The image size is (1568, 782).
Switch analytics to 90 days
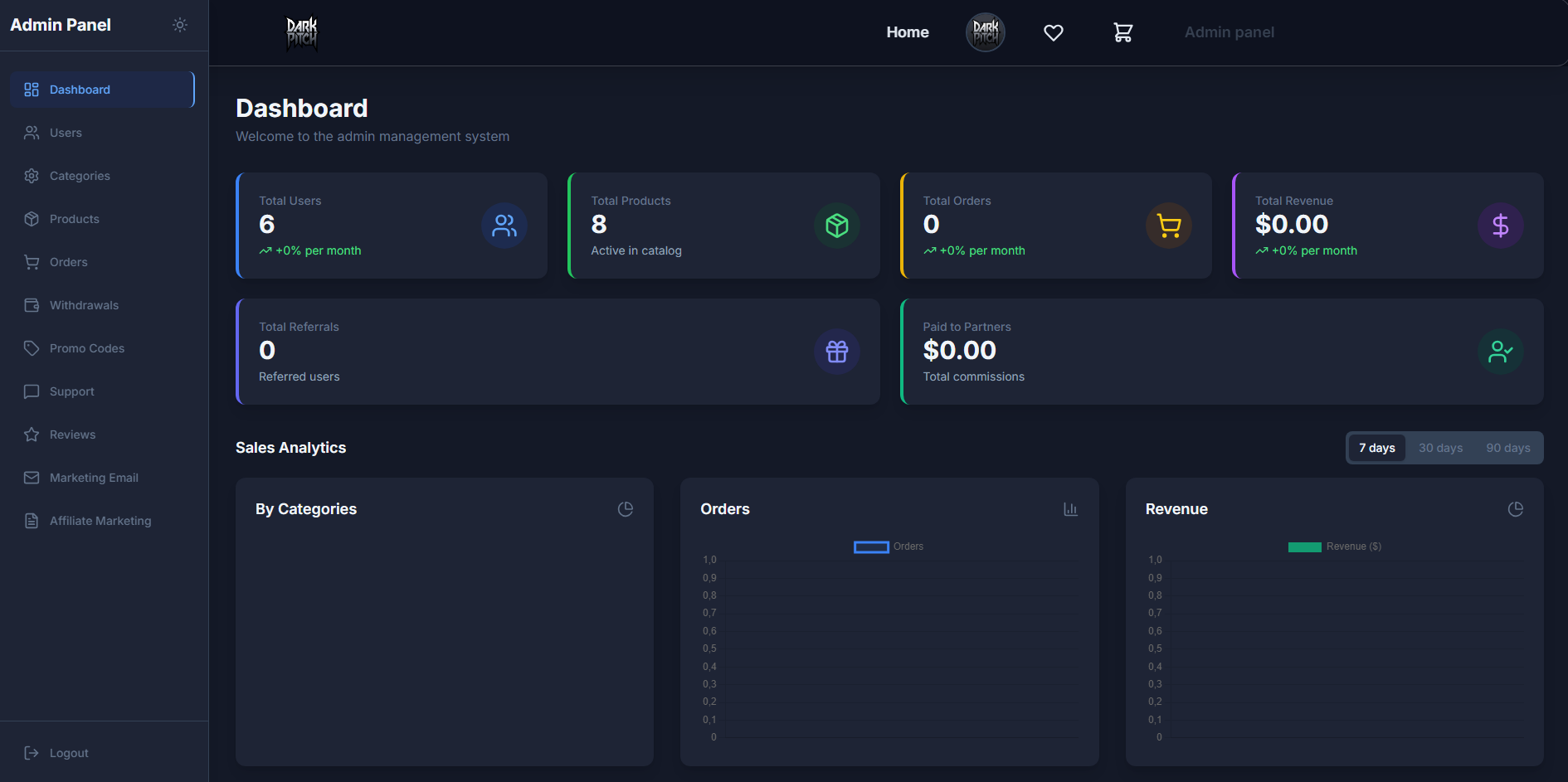pos(1508,448)
